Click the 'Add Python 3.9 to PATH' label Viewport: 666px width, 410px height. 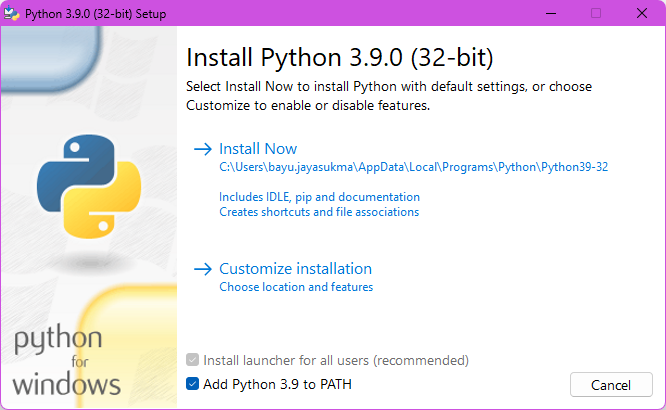coord(277,384)
